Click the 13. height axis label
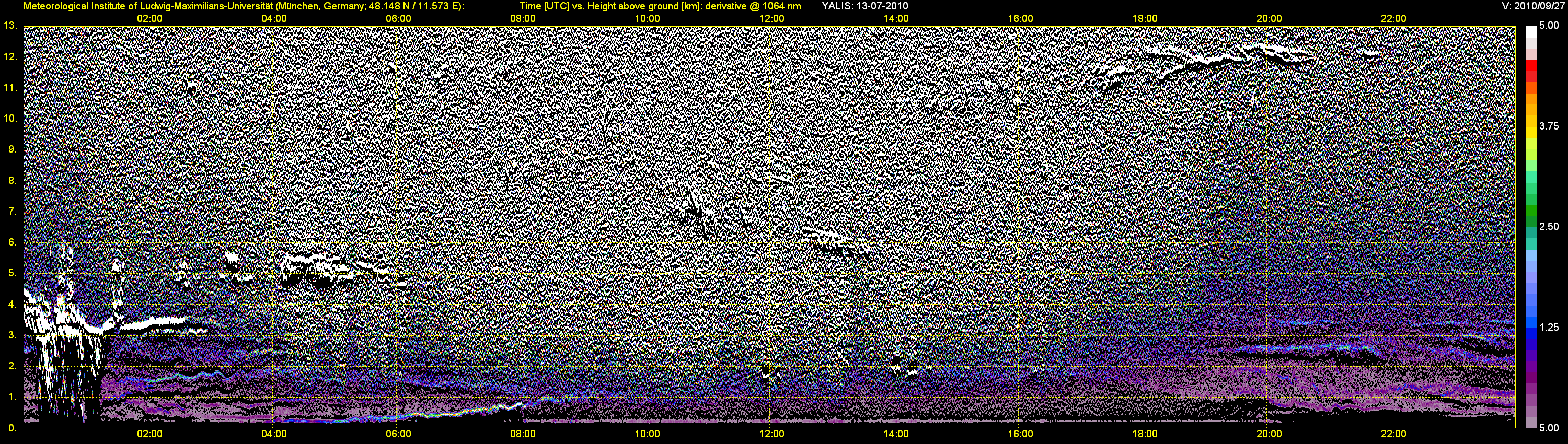Image resolution: width=1568 pixels, height=444 pixels. pos(10,26)
